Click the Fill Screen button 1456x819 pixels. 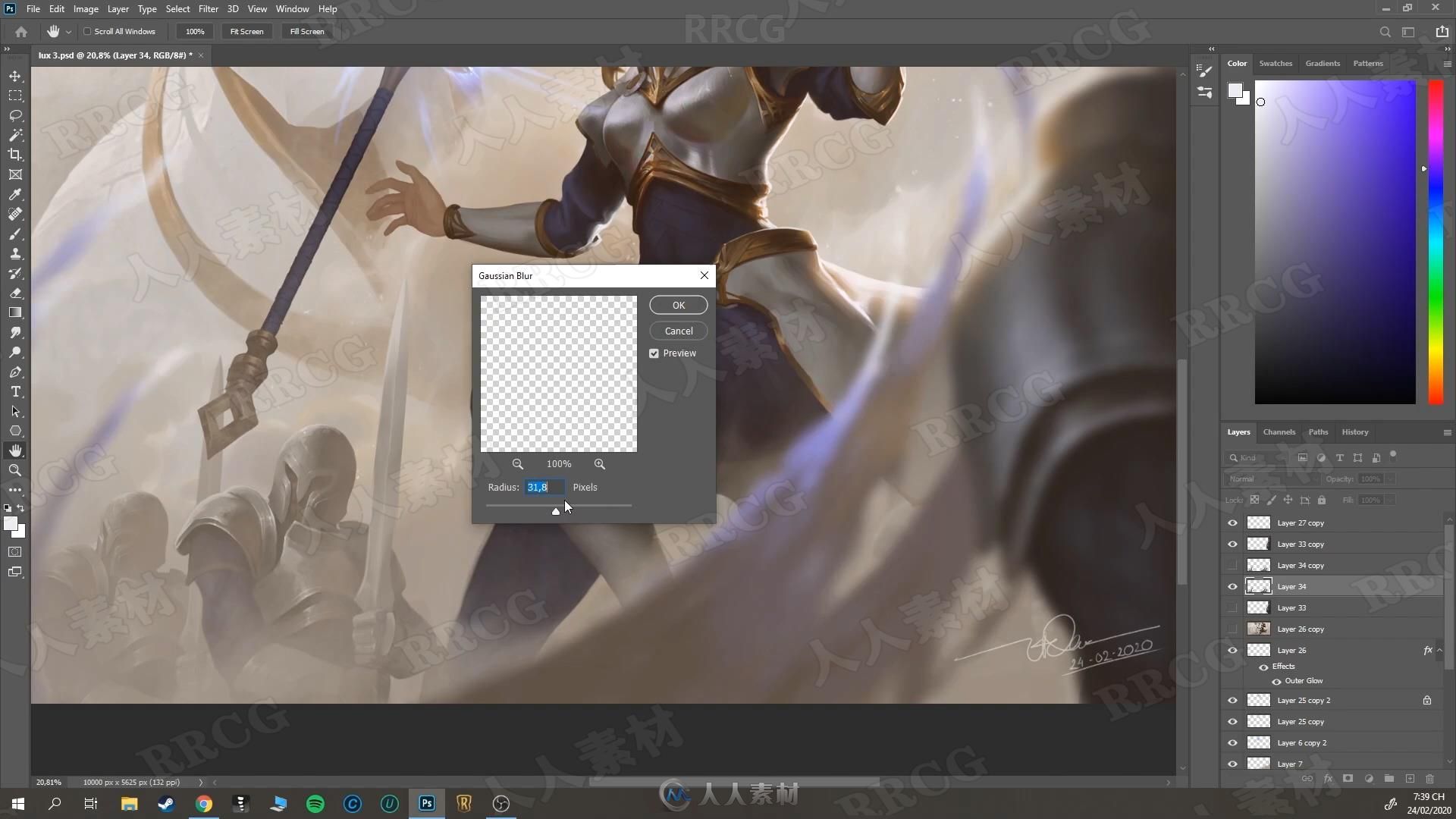307,32
